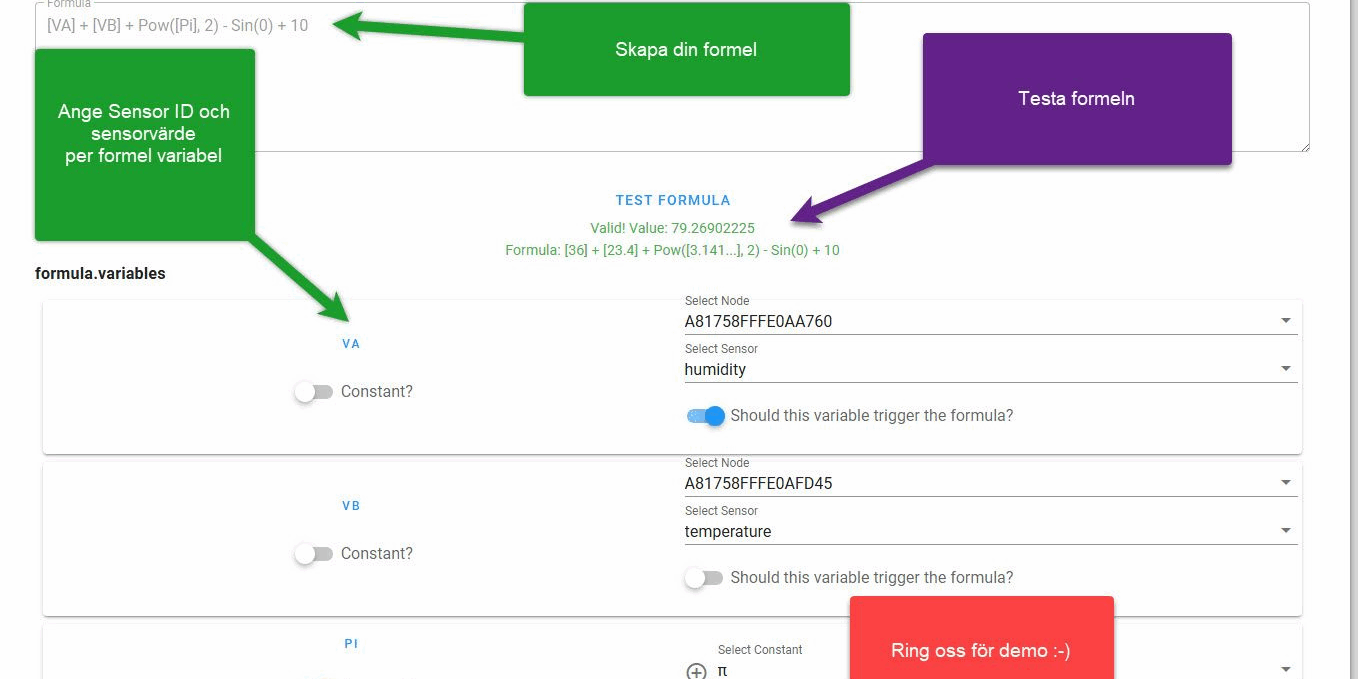This screenshot has height=679, width=1358.
Task: Open Select Node dropdown showing A81758FFFE0AFD45
Action: [990, 483]
